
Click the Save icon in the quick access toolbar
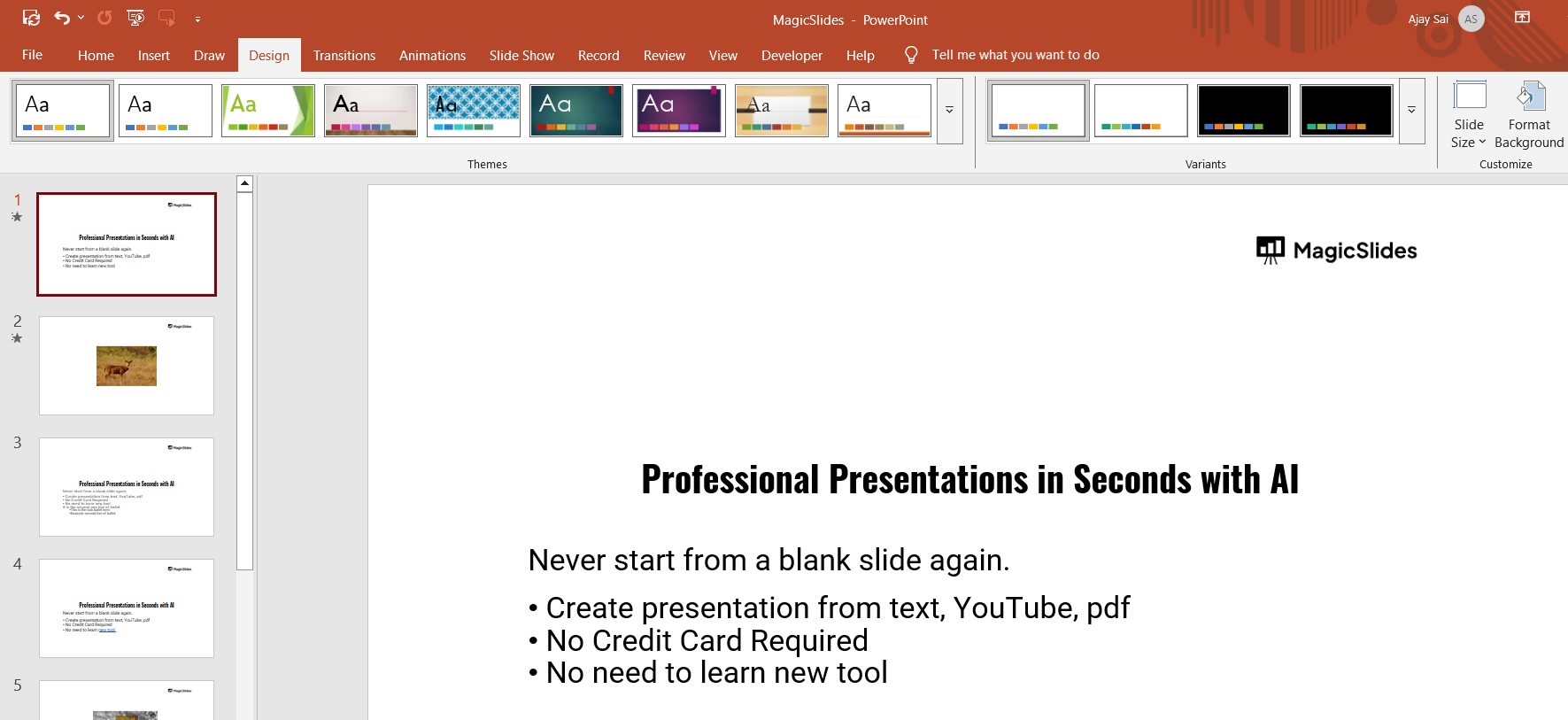tap(31, 18)
